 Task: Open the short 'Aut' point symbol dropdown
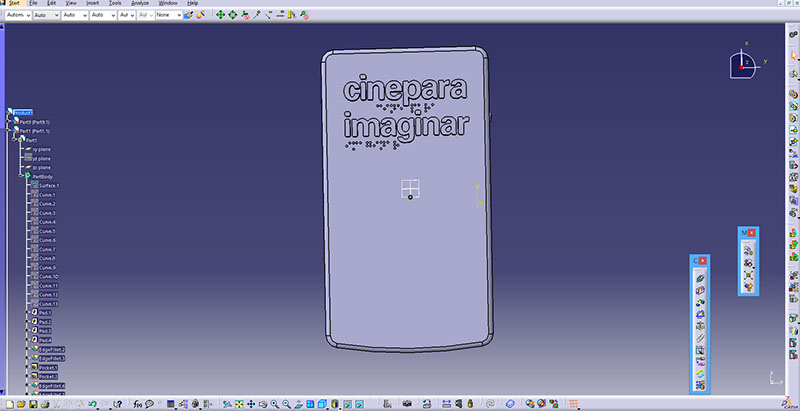click(x=127, y=15)
